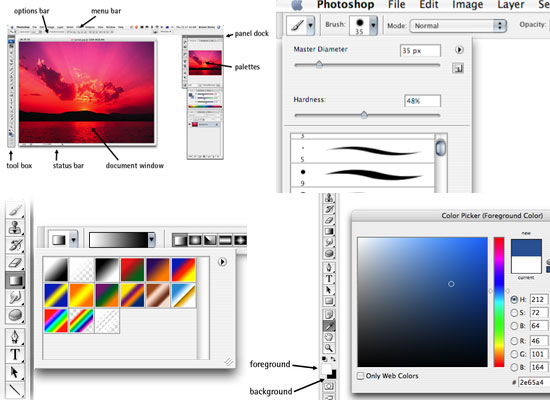
Task: Select the H hue radio button
Action: point(514,299)
